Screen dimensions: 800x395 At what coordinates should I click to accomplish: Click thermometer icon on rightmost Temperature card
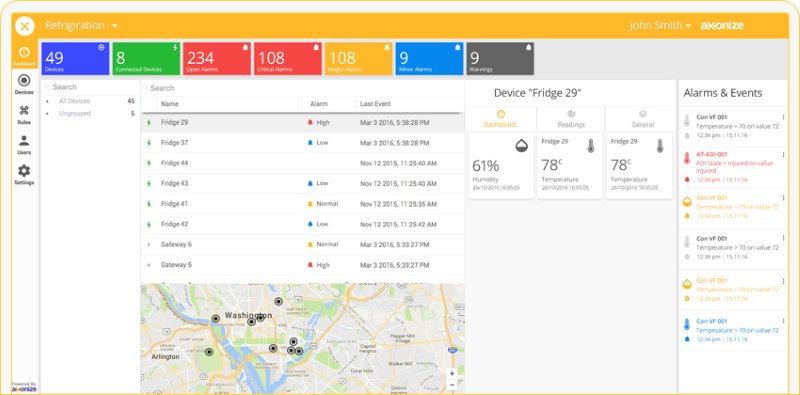tap(660, 146)
